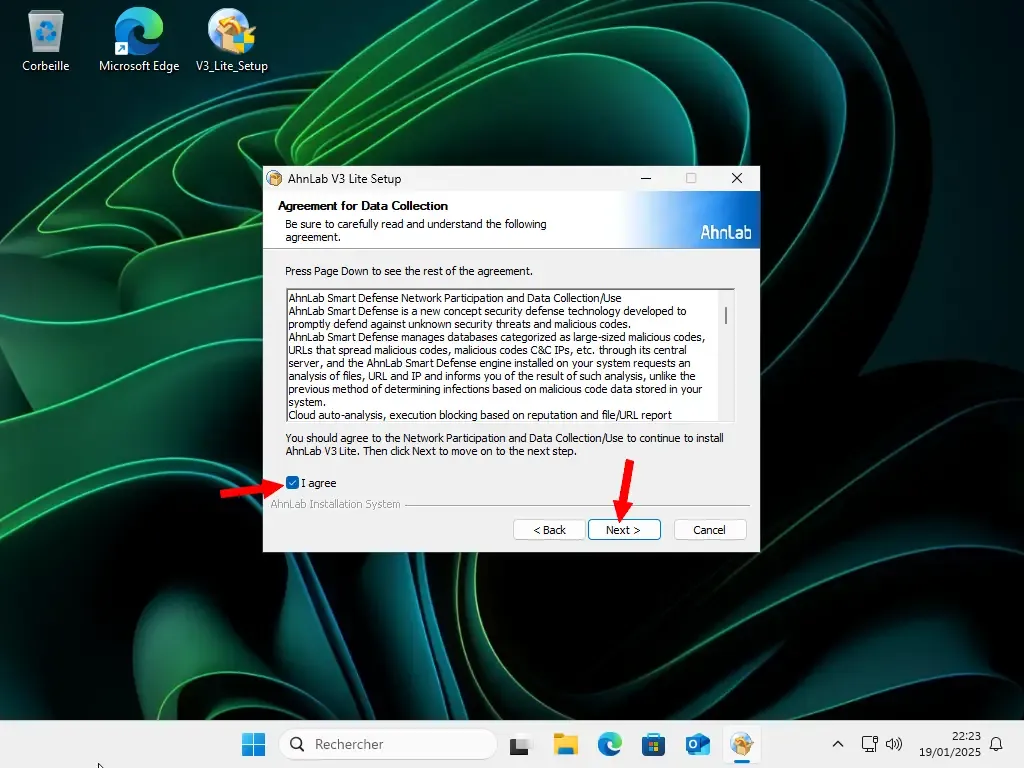Click the Agreement for Data Collection heading
This screenshot has width=1024, height=768.
[363, 206]
